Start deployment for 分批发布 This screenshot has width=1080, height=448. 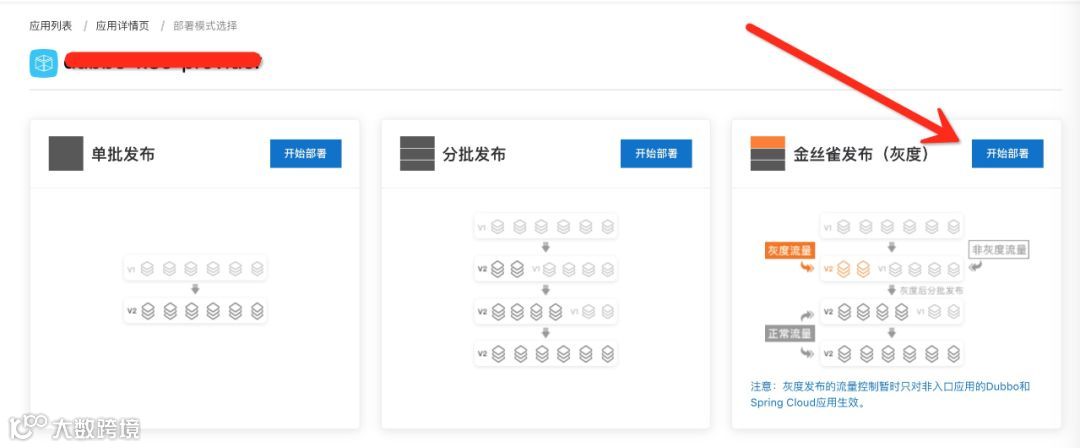(x=656, y=154)
